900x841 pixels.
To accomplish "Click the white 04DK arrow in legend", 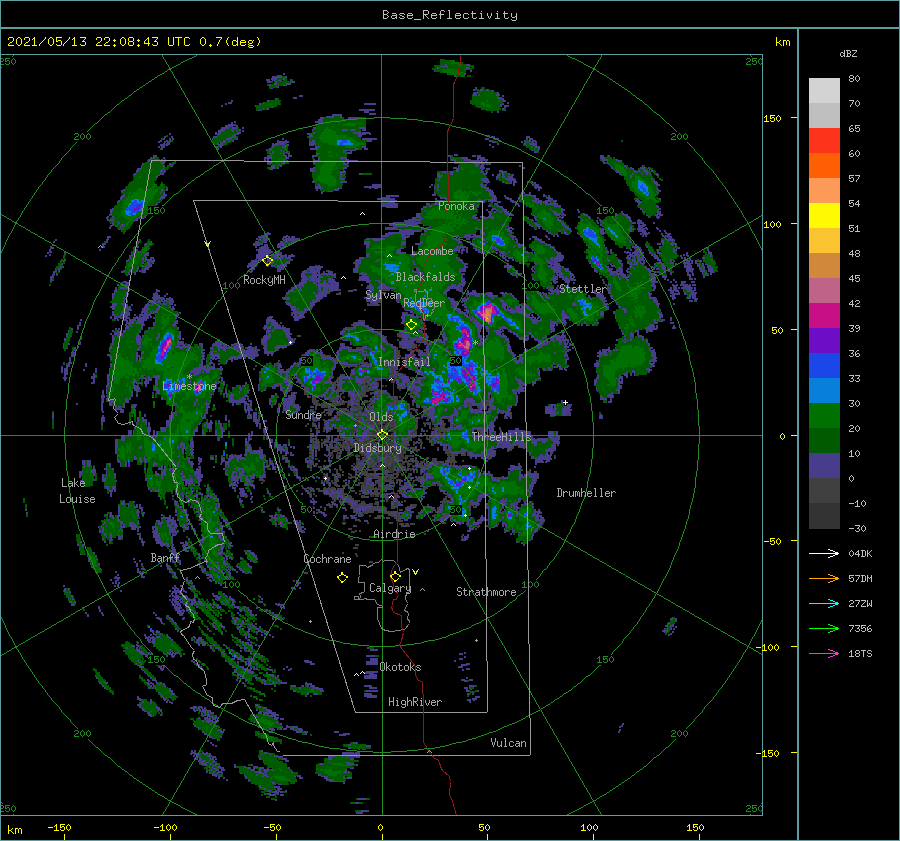I will pyautogui.click(x=824, y=553).
